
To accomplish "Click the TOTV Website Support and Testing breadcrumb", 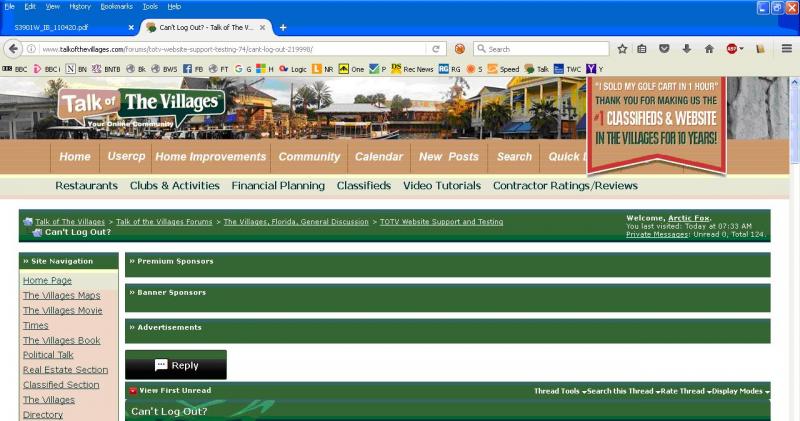I will click(x=441, y=222).
